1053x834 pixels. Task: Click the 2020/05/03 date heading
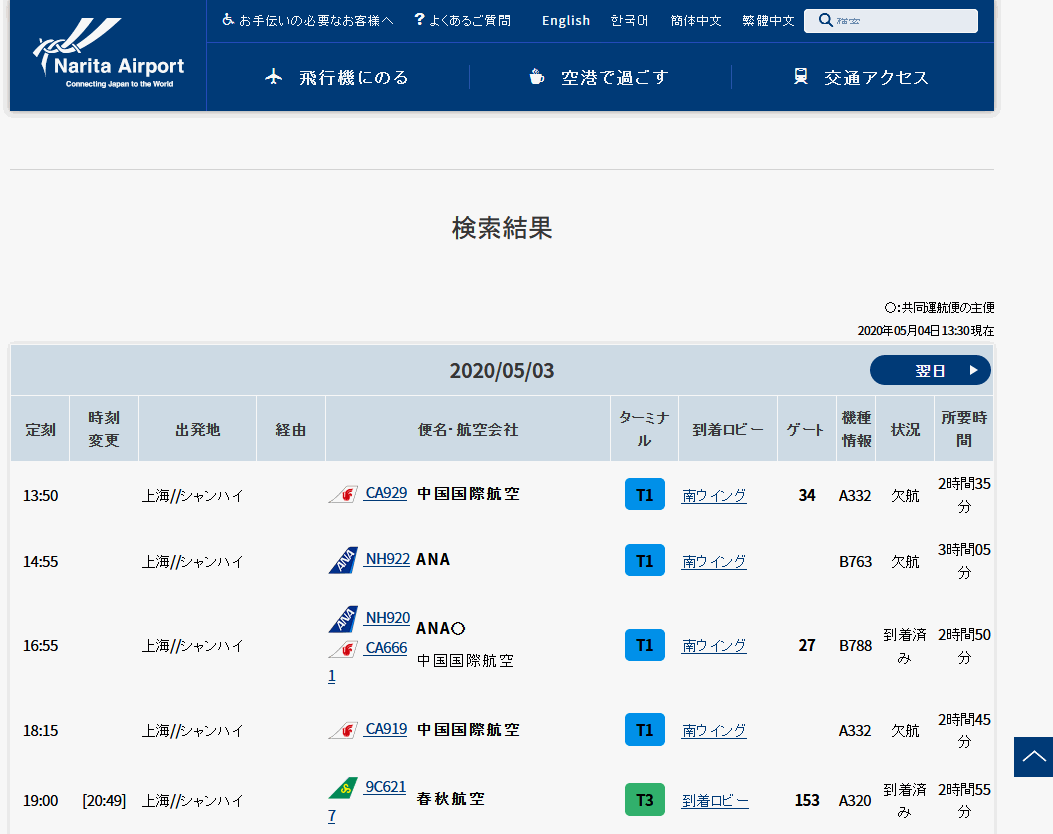502,371
